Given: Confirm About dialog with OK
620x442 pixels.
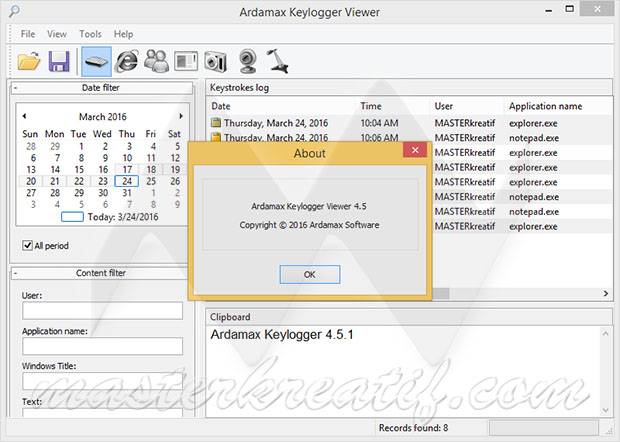Looking at the screenshot, I should [x=310, y=274].
